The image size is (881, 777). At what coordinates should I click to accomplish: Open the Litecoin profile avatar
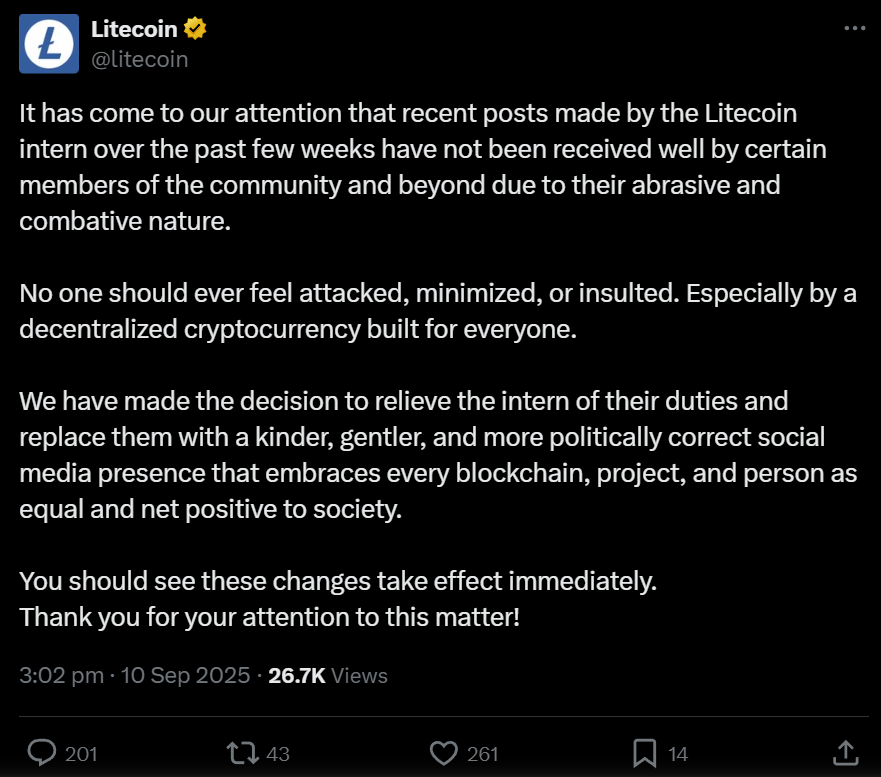pyautogui.click(x=49, y=44)
